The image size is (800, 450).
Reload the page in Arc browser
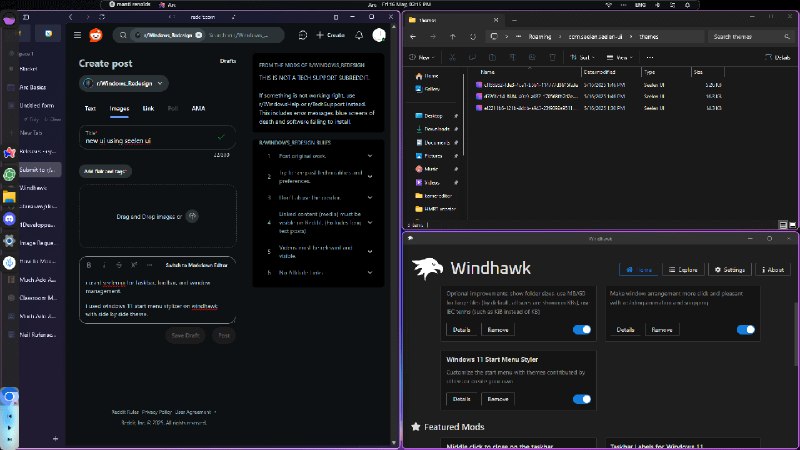point(102,17)
